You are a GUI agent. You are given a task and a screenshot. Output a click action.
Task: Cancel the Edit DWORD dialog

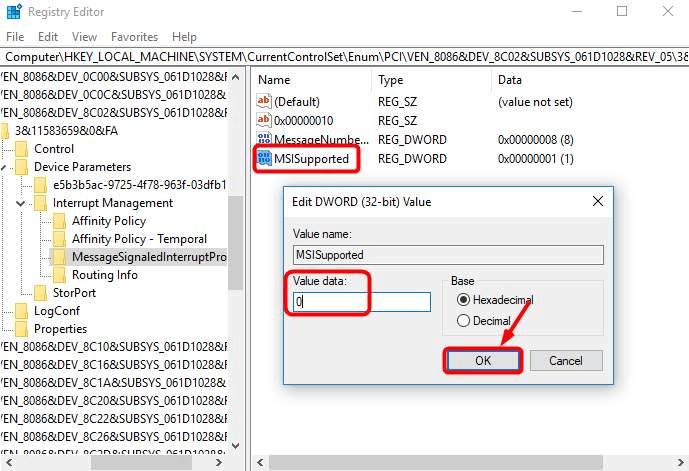pos(563,360)
